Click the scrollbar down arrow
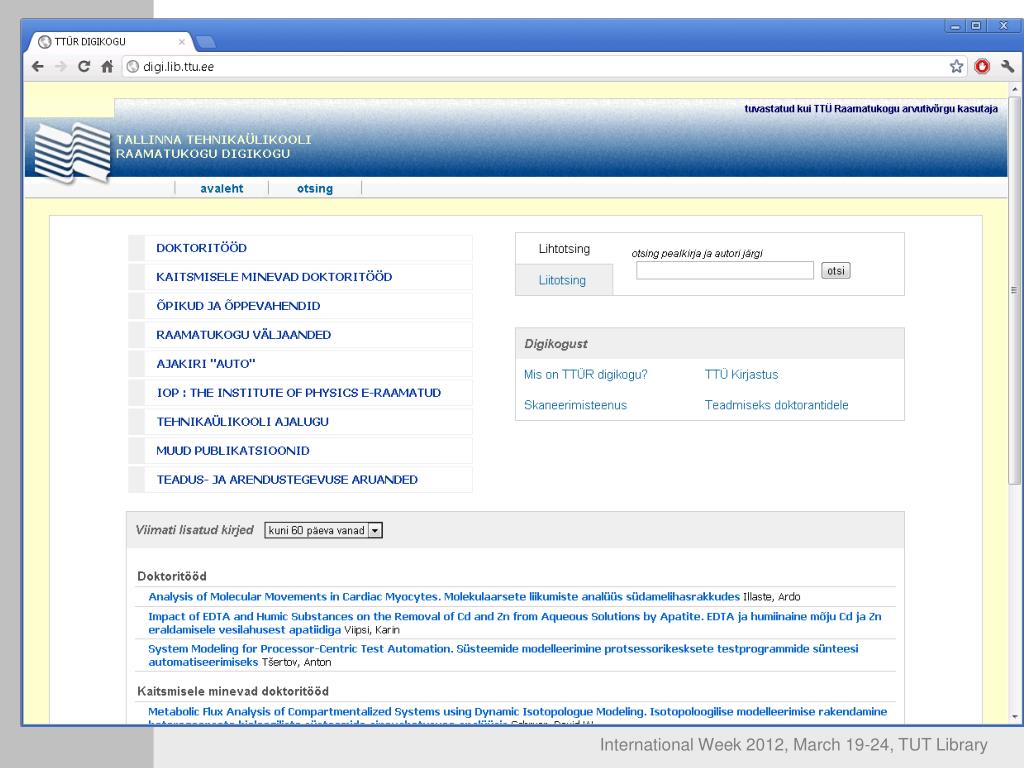 (x=1014, y=717)
